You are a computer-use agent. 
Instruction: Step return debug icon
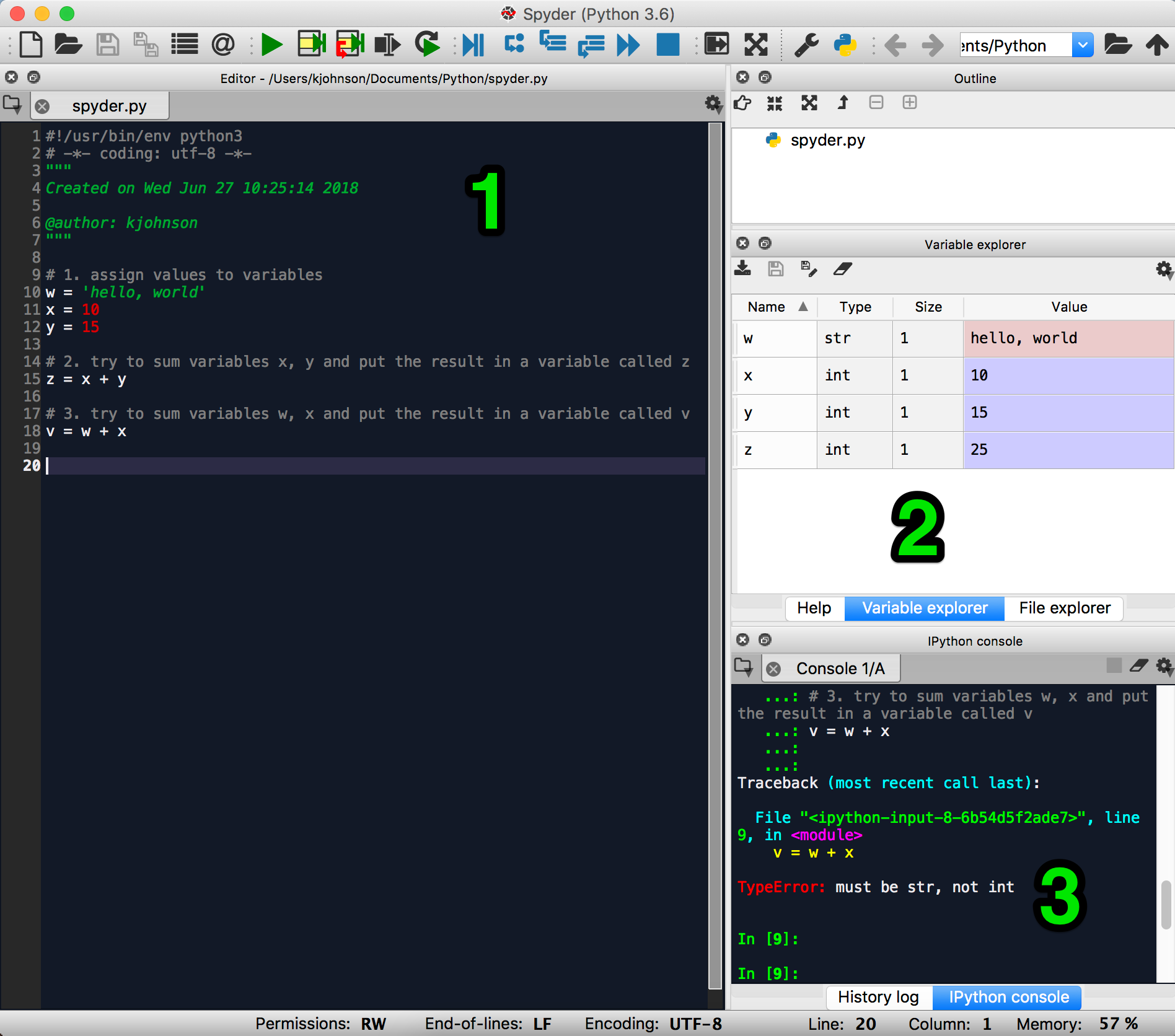(x=591, y=45)
